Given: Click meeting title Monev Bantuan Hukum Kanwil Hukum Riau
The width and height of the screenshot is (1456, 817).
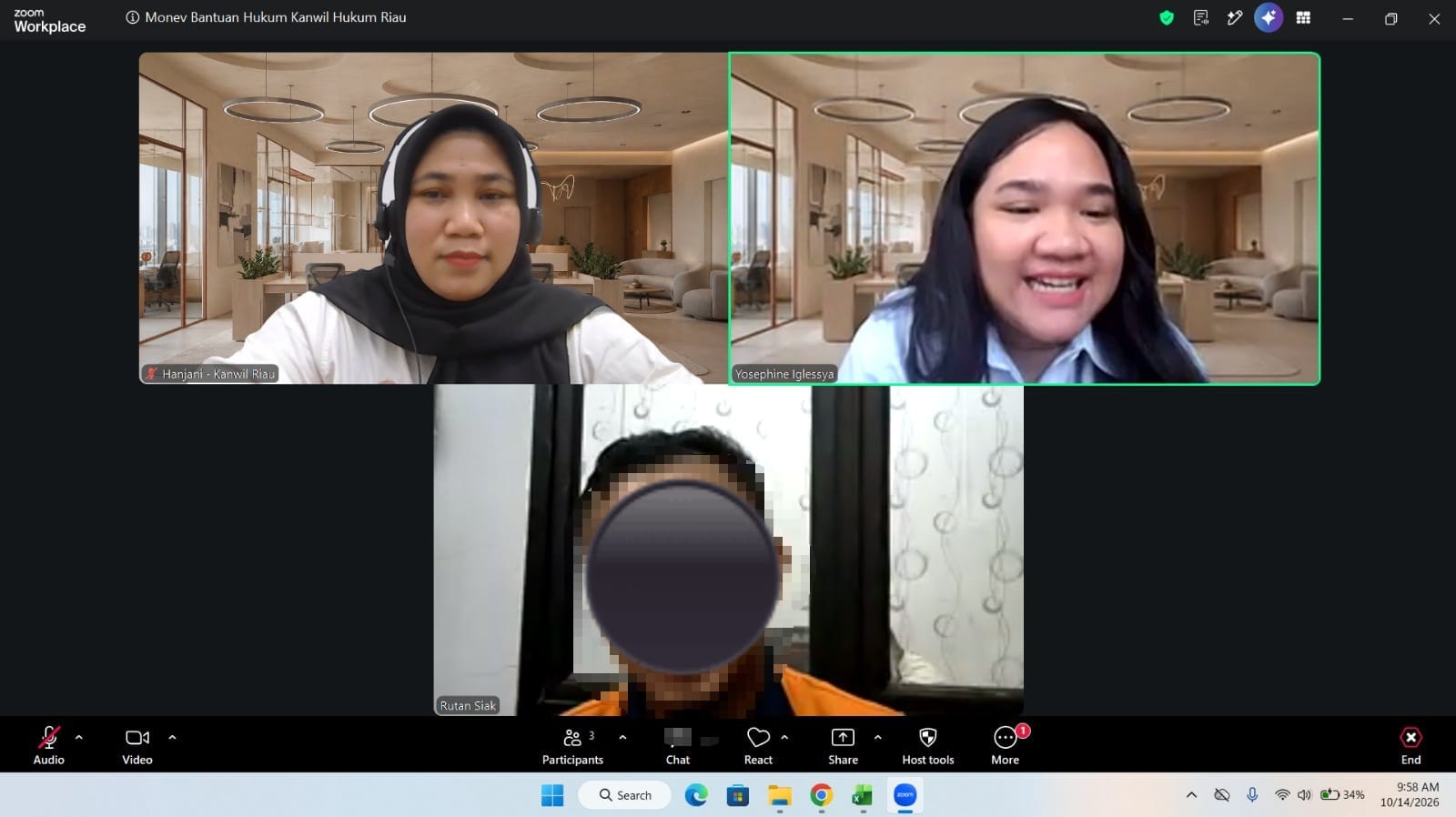Looking at the screenshot, I should click(276, 17).
